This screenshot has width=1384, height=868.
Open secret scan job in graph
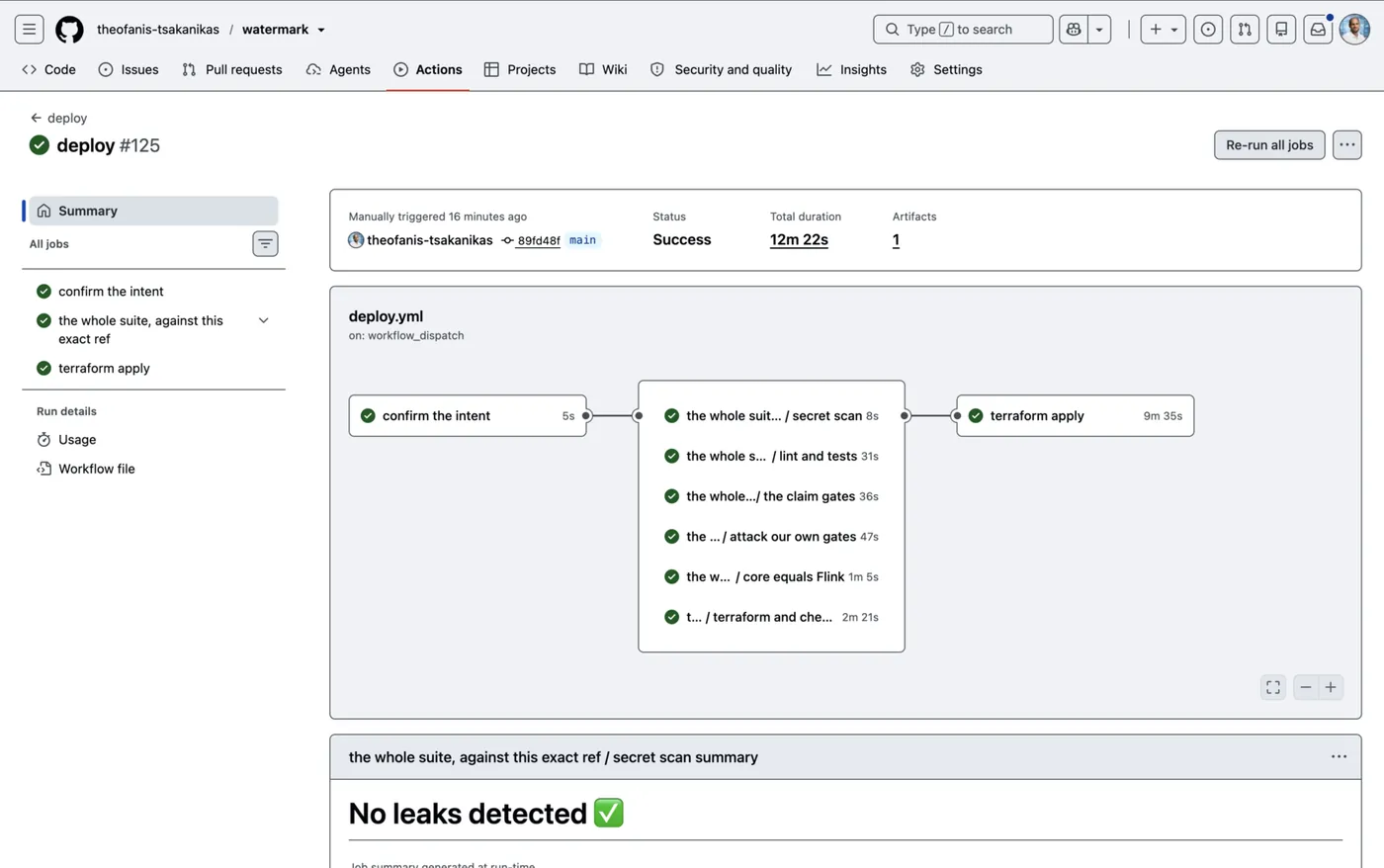tap(771, 416)
